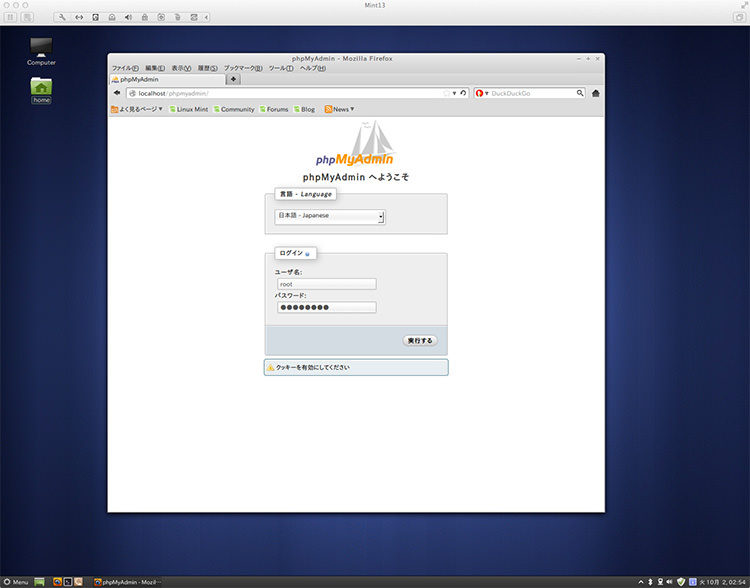Open Blog bookmark
This screenshot has width=750, height=588.
[304, 109]
